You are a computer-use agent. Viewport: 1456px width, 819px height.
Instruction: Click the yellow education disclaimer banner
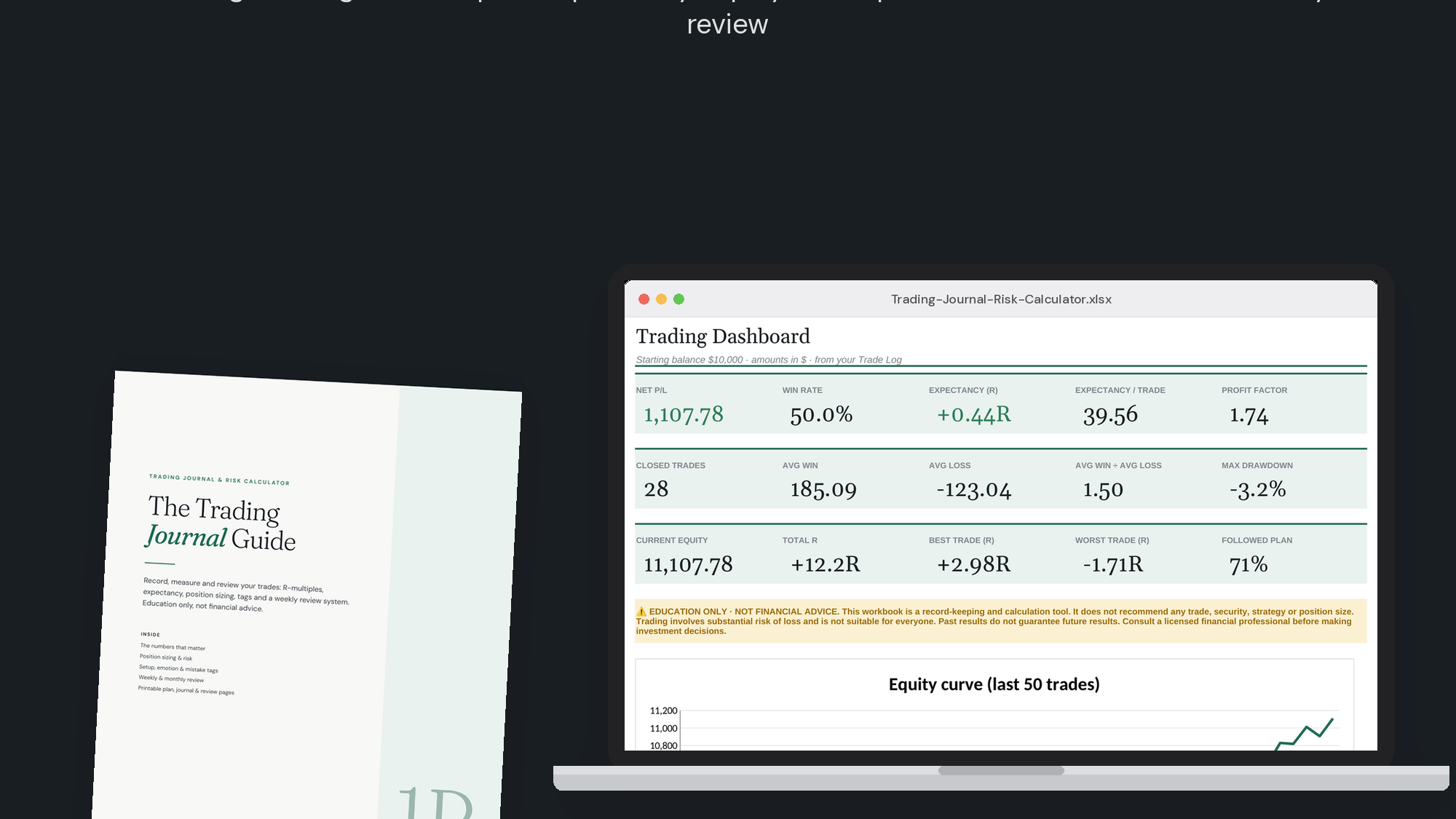[x=1000, y=621]
